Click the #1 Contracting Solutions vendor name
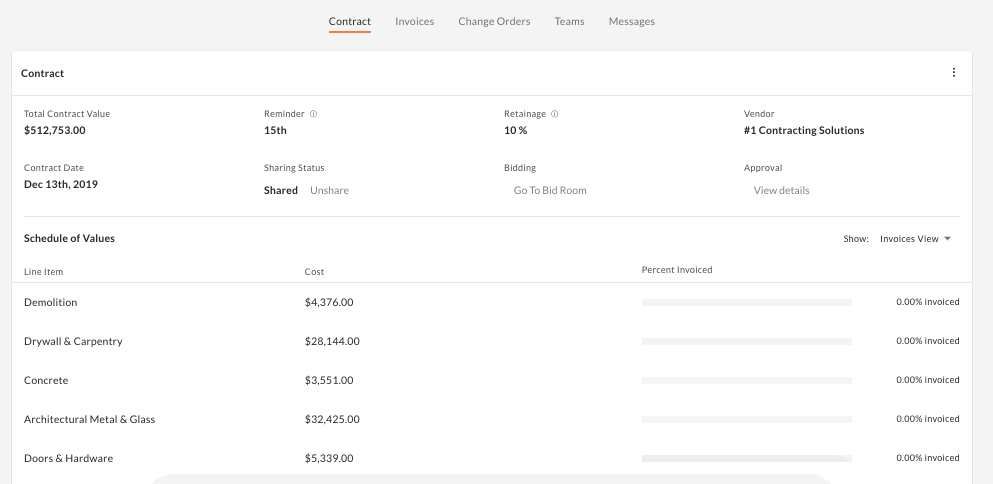 point(804,131)
